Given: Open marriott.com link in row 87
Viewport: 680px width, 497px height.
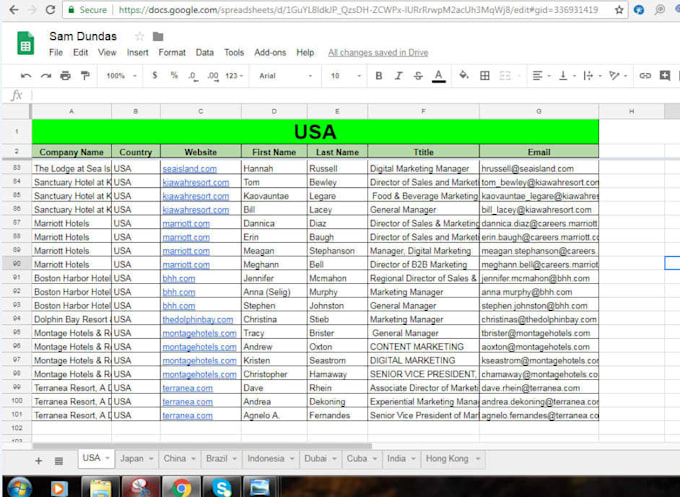Looking at the screenshot, I should 186,224.
